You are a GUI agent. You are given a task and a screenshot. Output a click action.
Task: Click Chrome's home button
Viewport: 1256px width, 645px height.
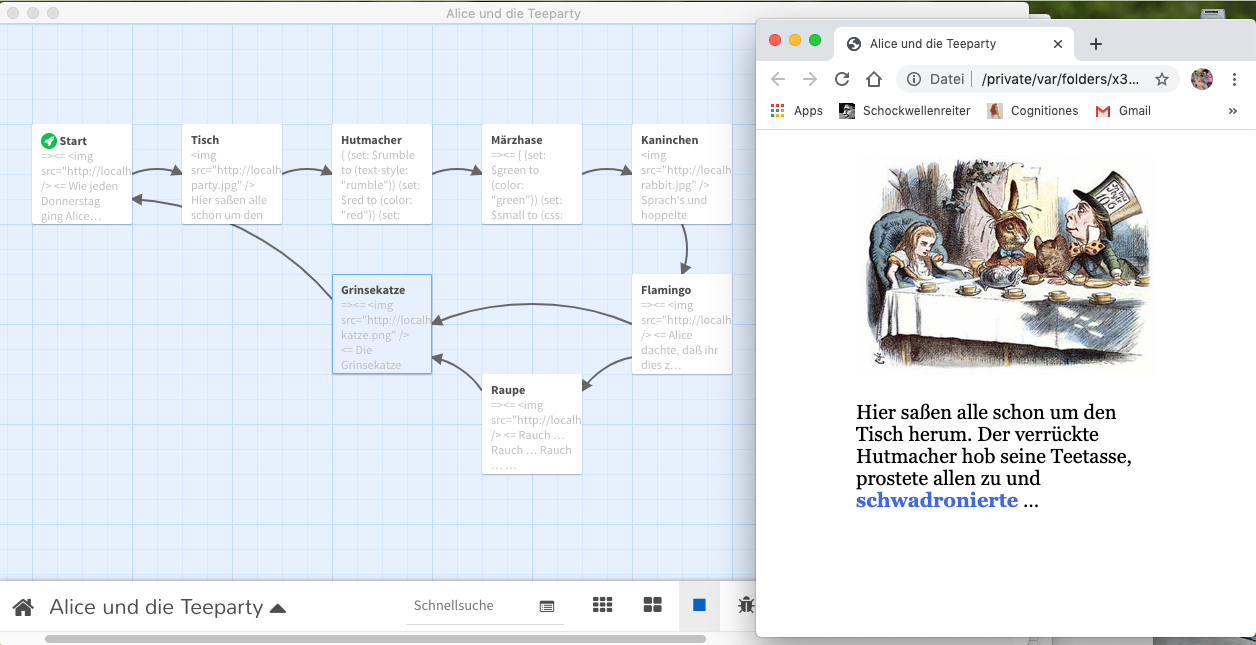pos(874,79)
